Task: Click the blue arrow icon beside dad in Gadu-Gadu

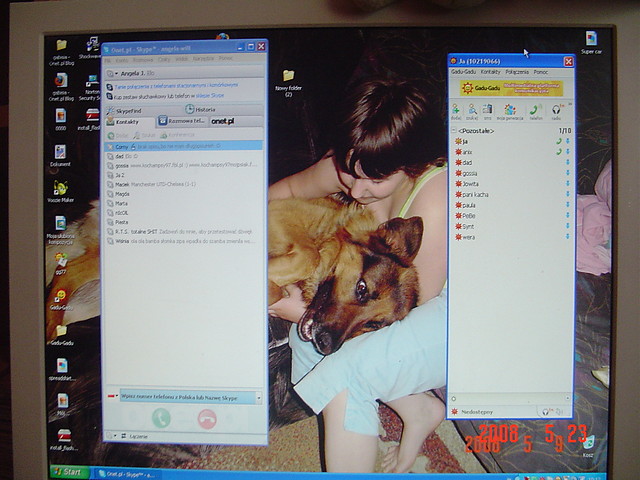Action: click(567, 162)
